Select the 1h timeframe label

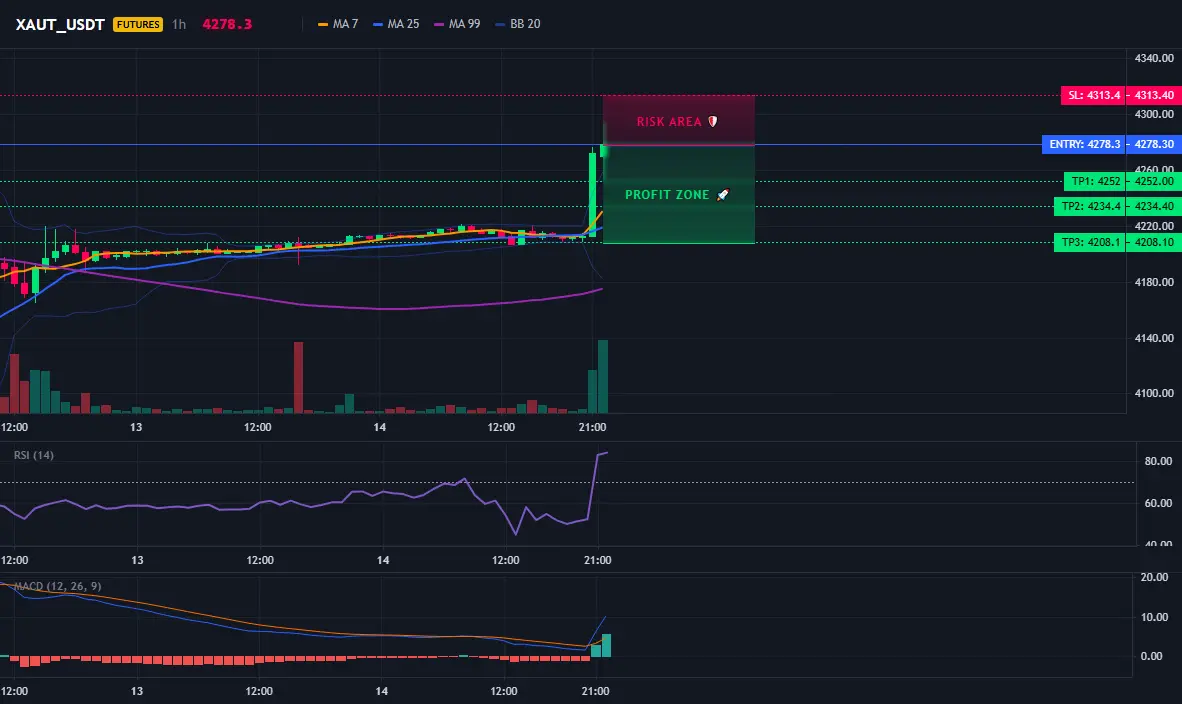click(179, 24)
